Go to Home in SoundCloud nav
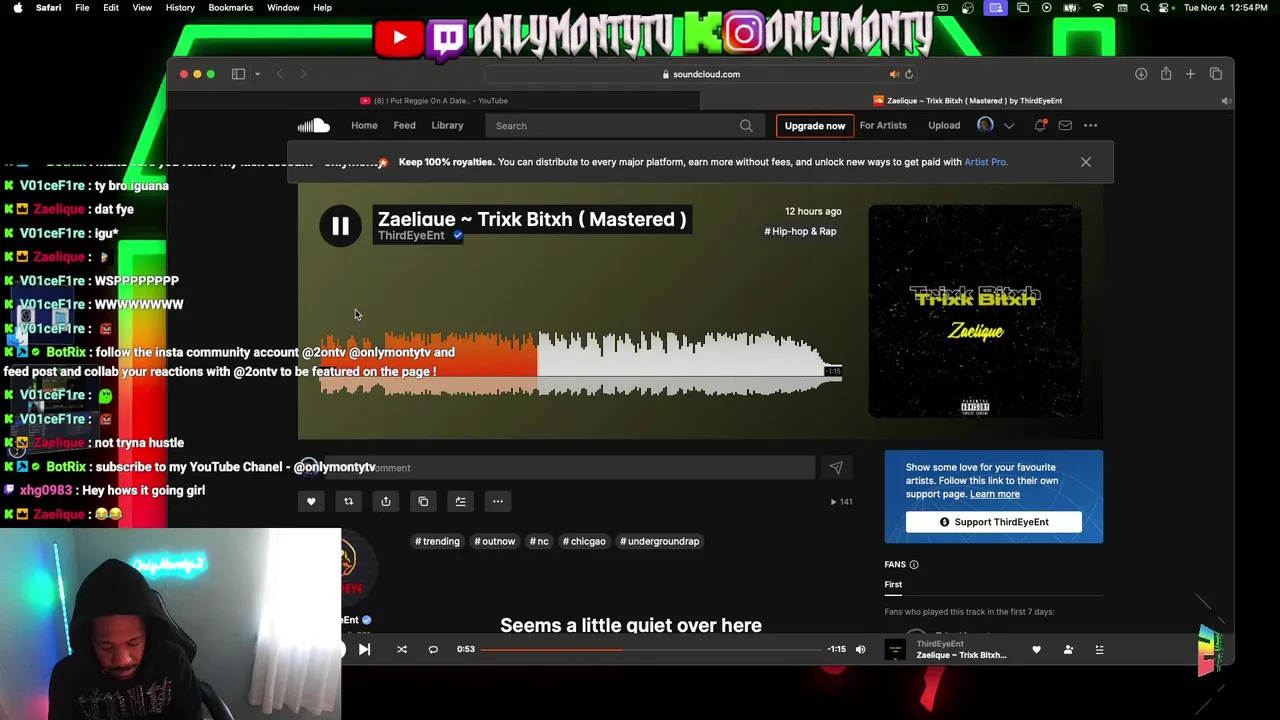Image resolution: width=1280 pixels, height=720 pixels. coord(364,126)
